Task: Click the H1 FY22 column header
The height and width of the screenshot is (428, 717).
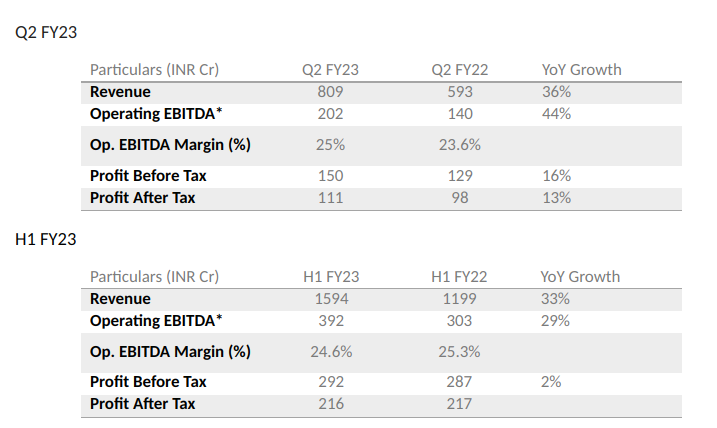Action: tap(460, 277)
